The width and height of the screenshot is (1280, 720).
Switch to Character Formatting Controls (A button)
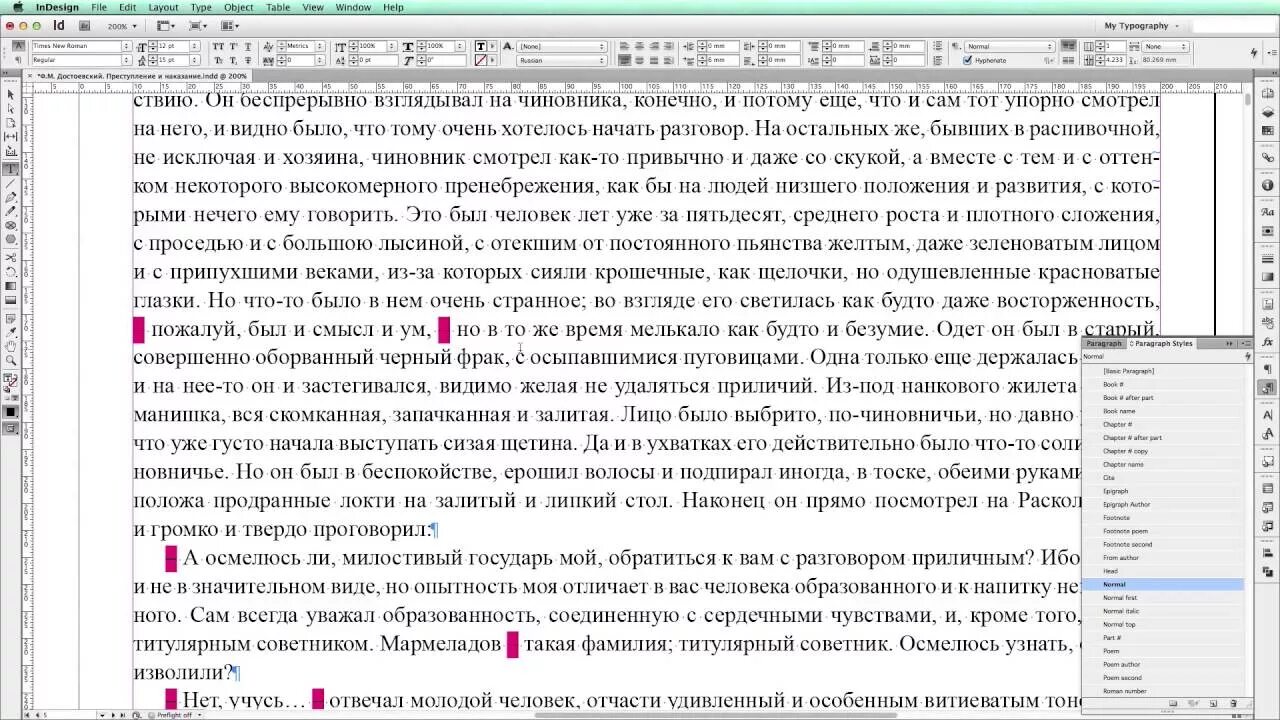[18, 46]
